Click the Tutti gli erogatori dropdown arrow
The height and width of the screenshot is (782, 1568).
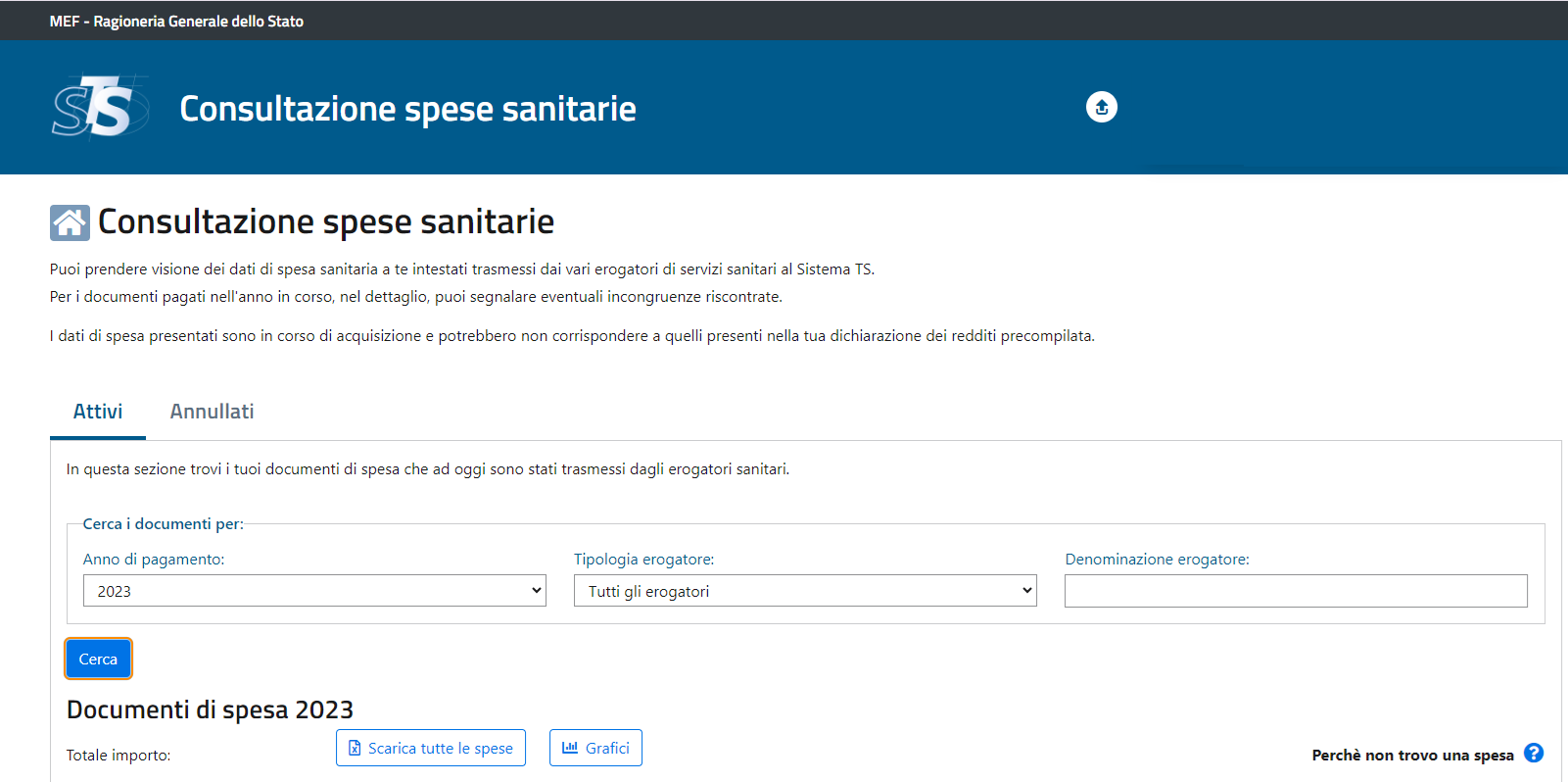(x=1026, y=591)
